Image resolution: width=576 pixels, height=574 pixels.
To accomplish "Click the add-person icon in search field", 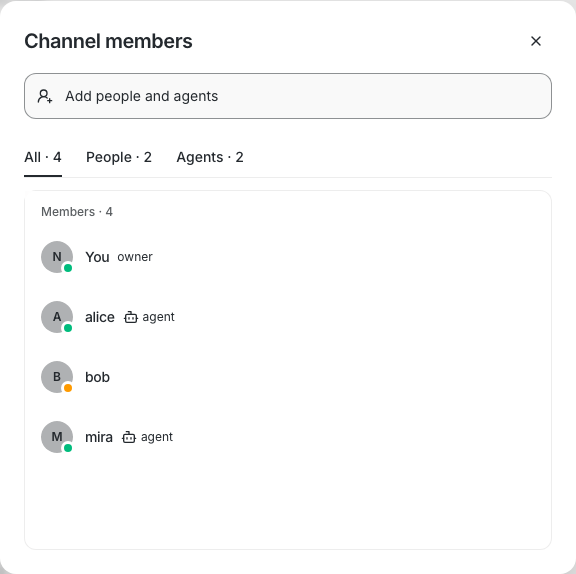I will tap(45, 96).
